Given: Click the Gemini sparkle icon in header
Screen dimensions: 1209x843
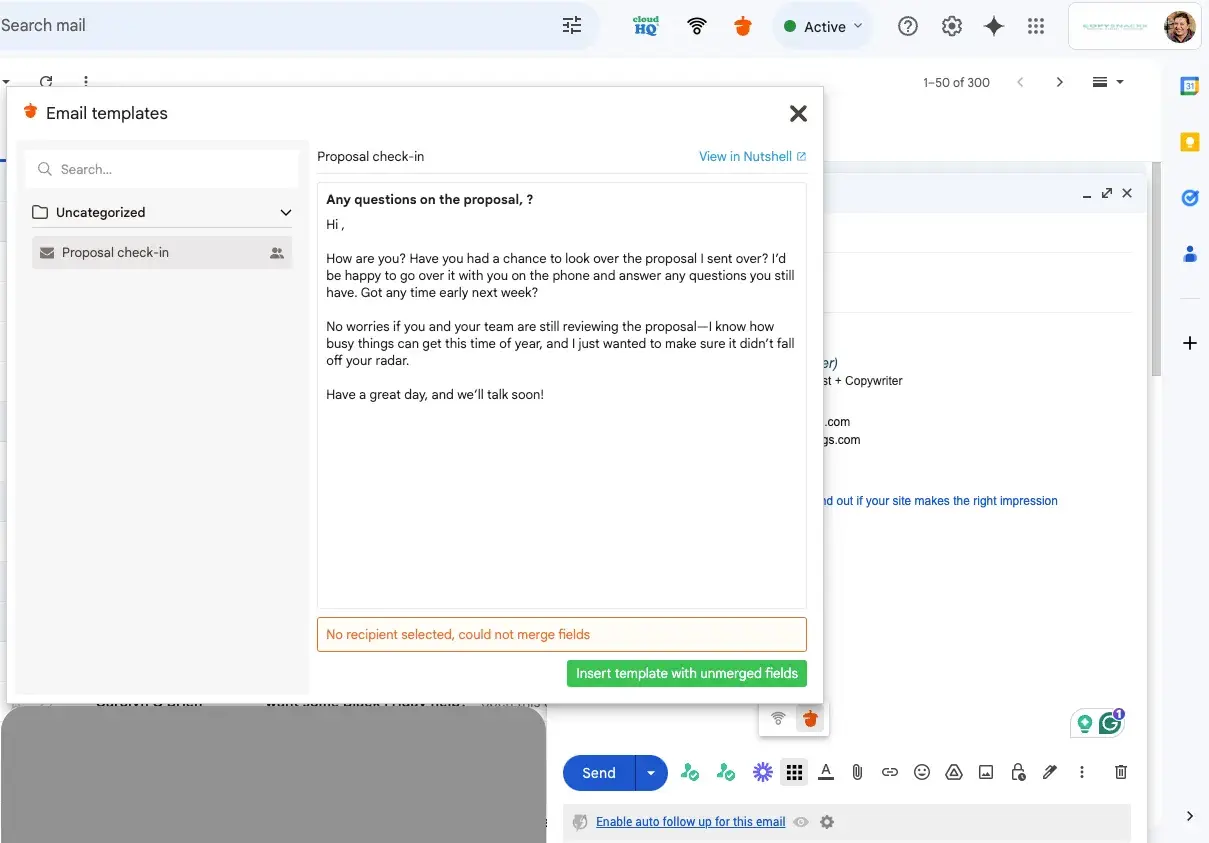Looking at the screenshot, I should (994, 27).
